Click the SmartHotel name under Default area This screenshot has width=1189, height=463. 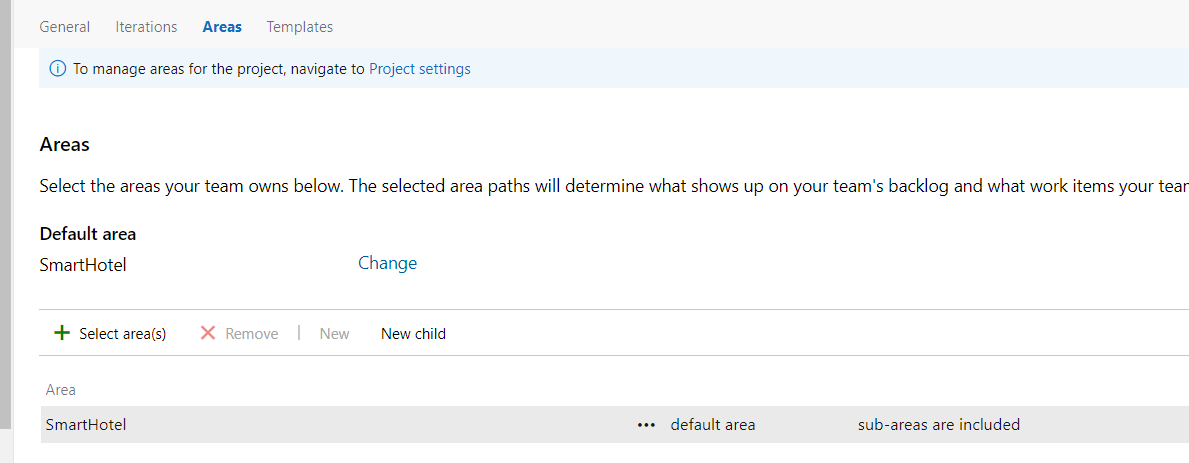(83, 266)
